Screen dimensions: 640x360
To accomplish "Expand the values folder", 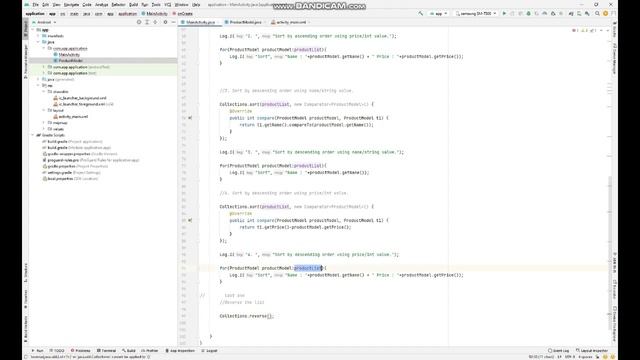I will pos(44,129).
